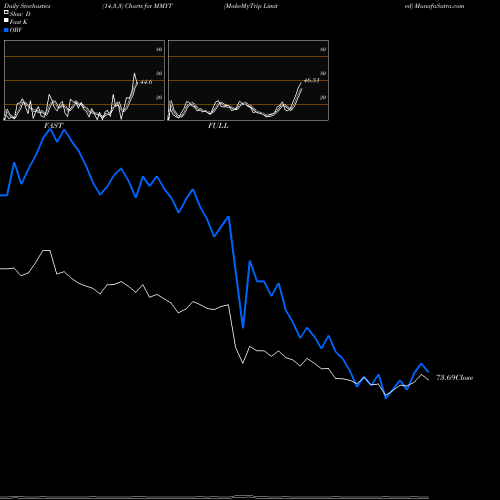The width and height of the screenshot is (500, 500).
Task: Click the MakeMyTrip company name text
Action: [x=251, y=6]
